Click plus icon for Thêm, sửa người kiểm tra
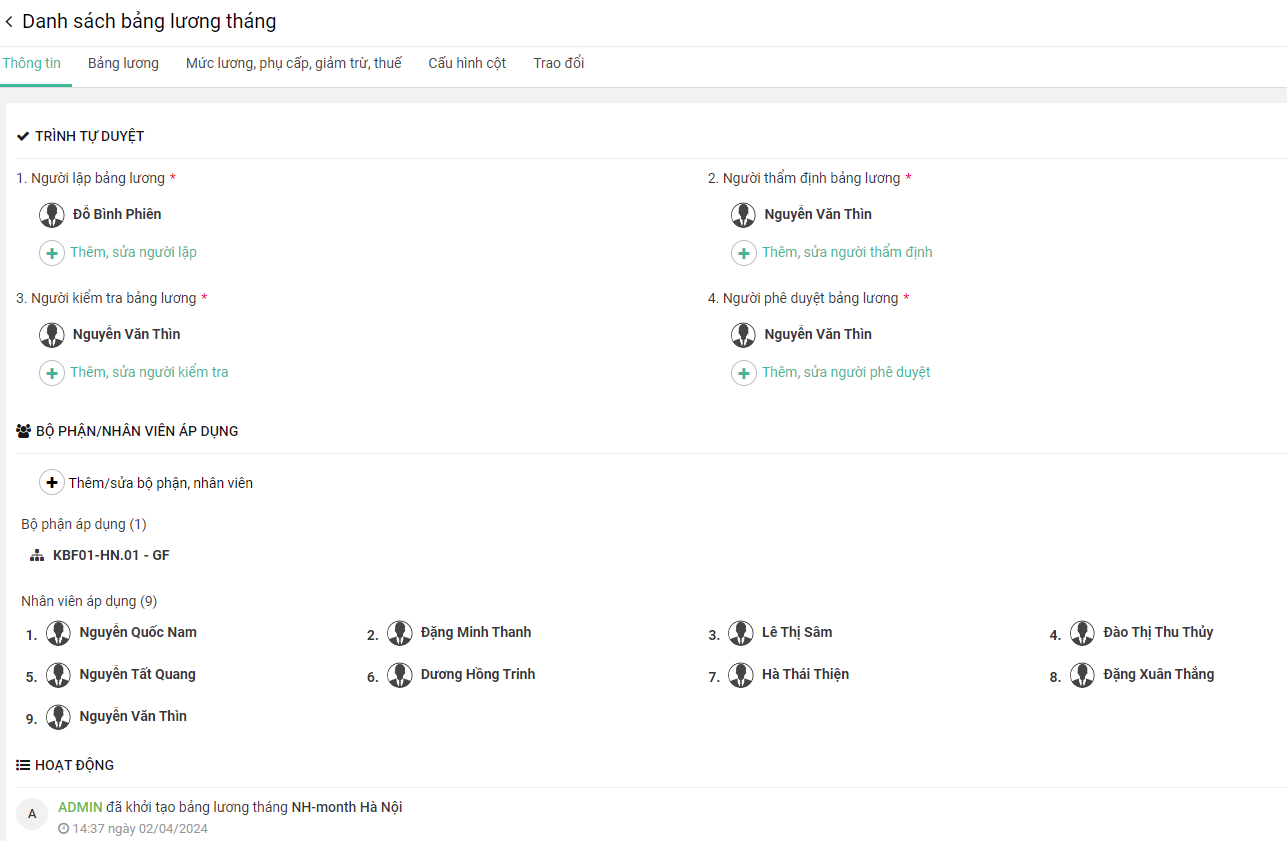1287x841 pixels. pos(52,373)
